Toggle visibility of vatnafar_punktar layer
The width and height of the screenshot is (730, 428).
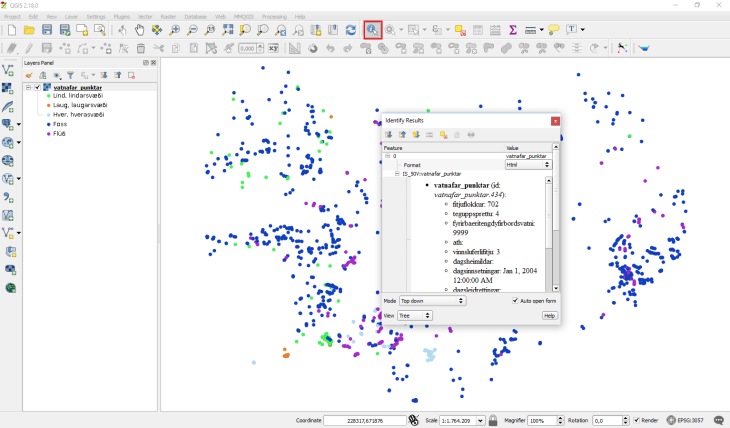coord(38,87)
